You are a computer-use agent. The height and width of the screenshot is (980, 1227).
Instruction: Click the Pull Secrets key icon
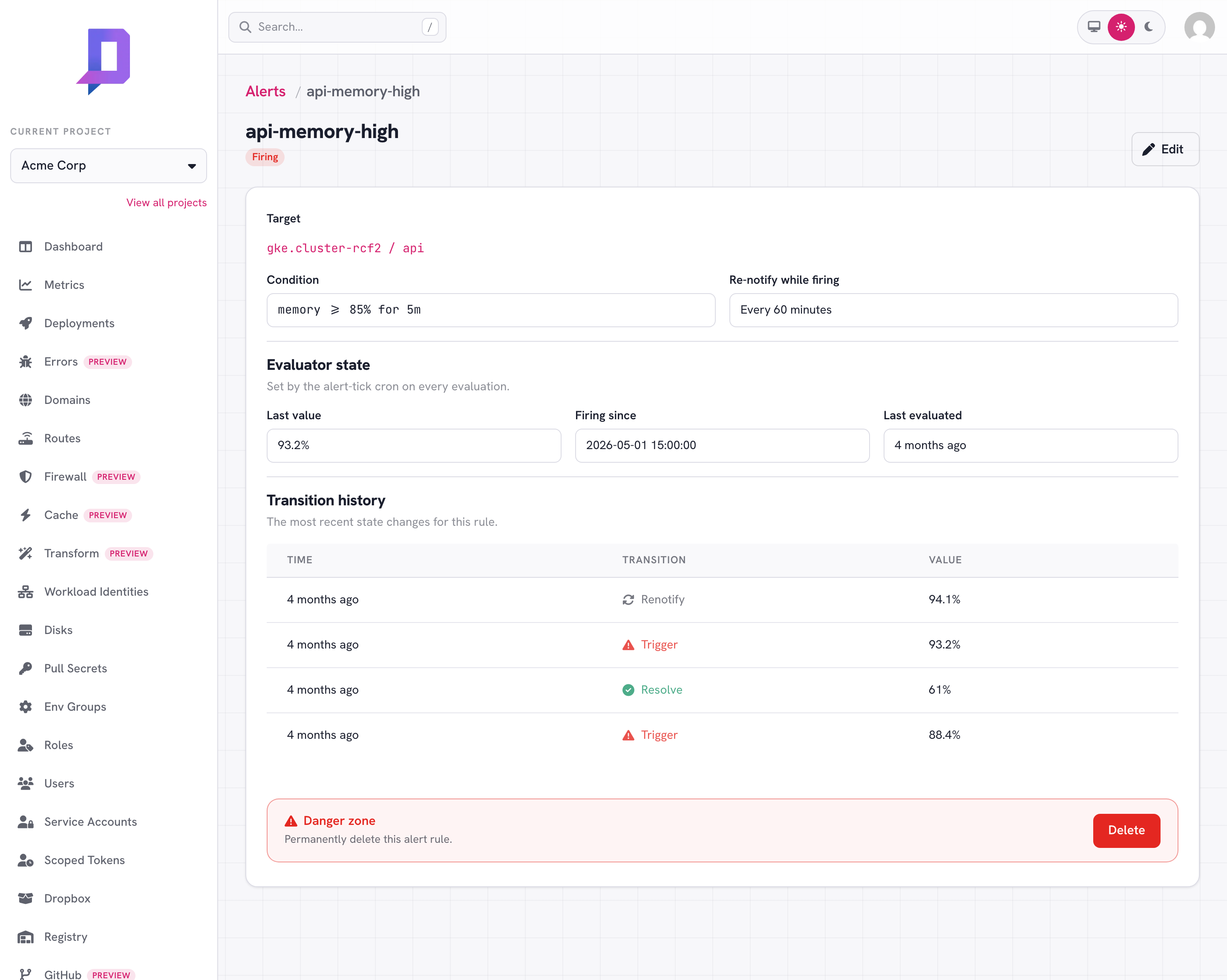click(x=26, y=668)
